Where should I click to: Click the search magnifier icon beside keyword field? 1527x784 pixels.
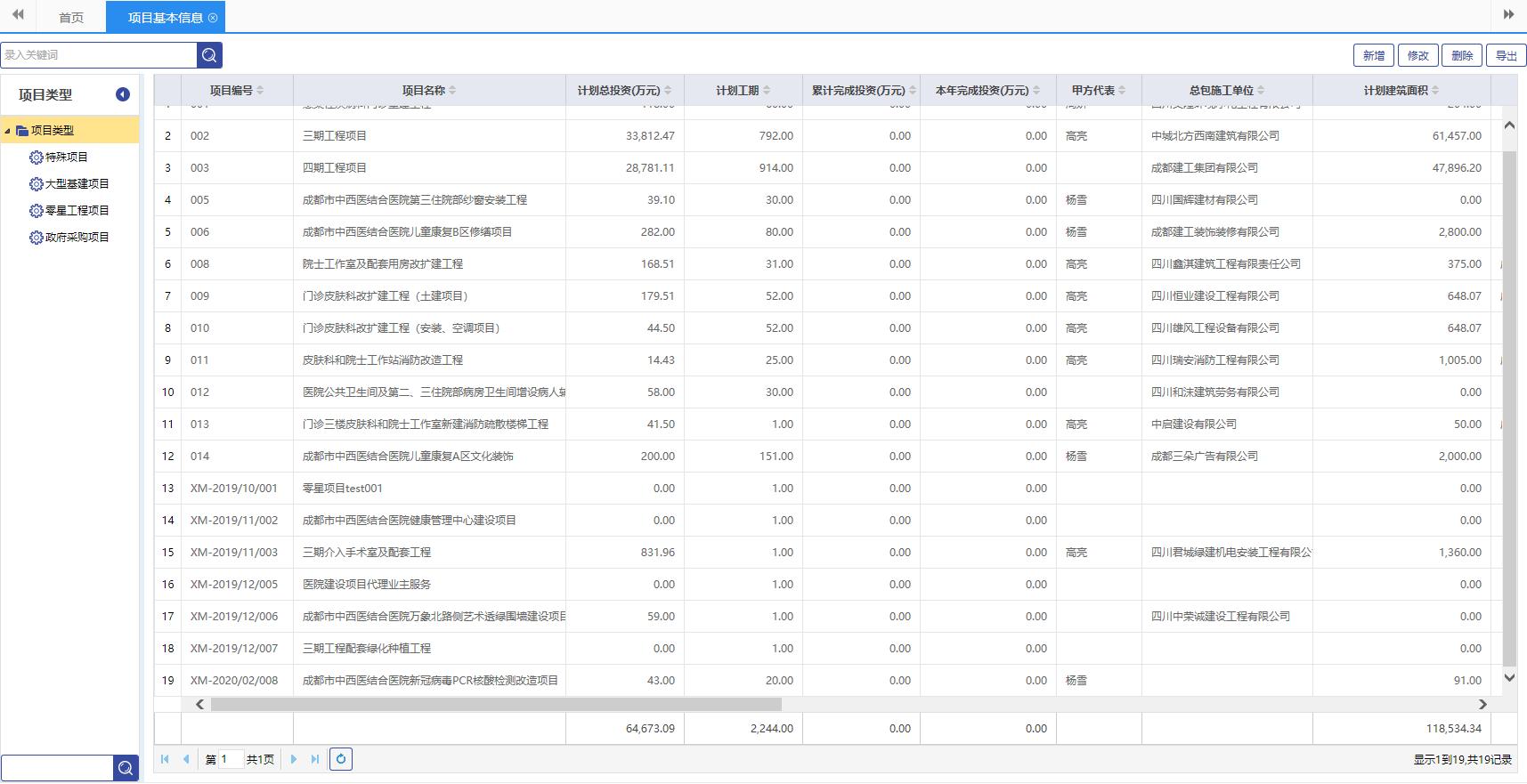click(209, 55)
